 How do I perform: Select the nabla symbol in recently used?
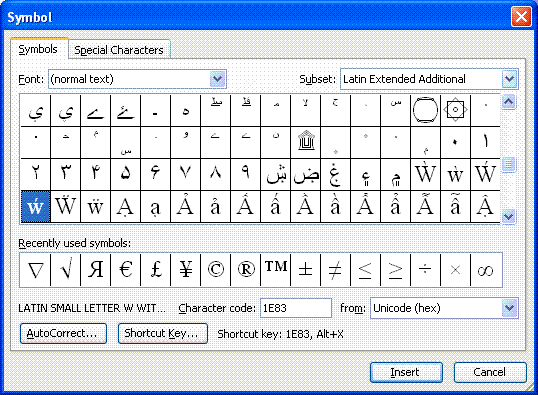35,270
